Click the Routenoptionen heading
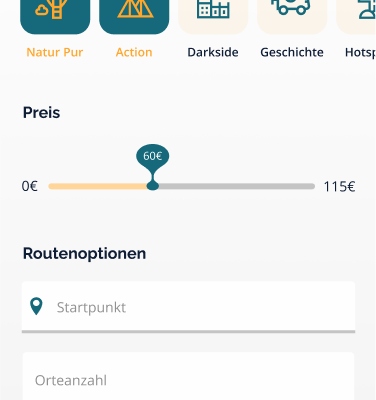Screen dimensions: 376x400 [x=84, y=254]
